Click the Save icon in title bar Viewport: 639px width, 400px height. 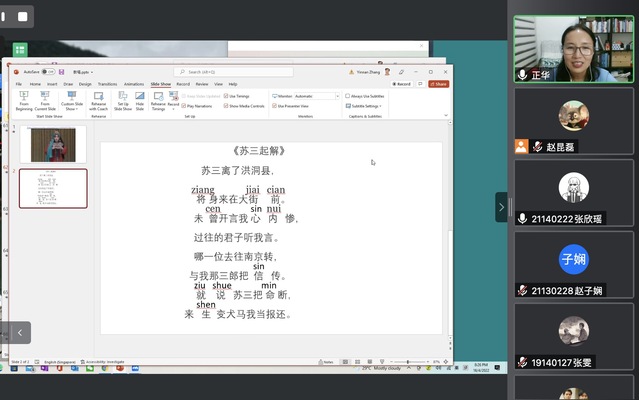coord(62,72)
